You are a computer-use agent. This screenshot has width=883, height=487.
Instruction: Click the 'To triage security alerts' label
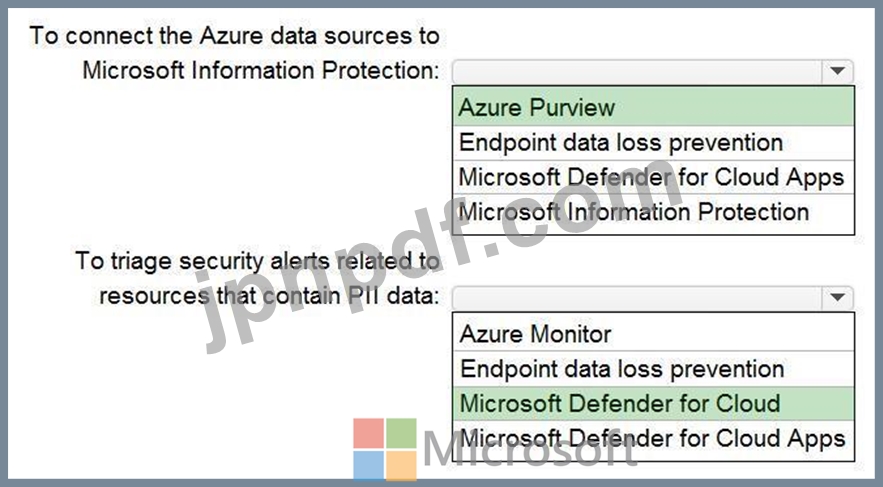pos(257,261)
